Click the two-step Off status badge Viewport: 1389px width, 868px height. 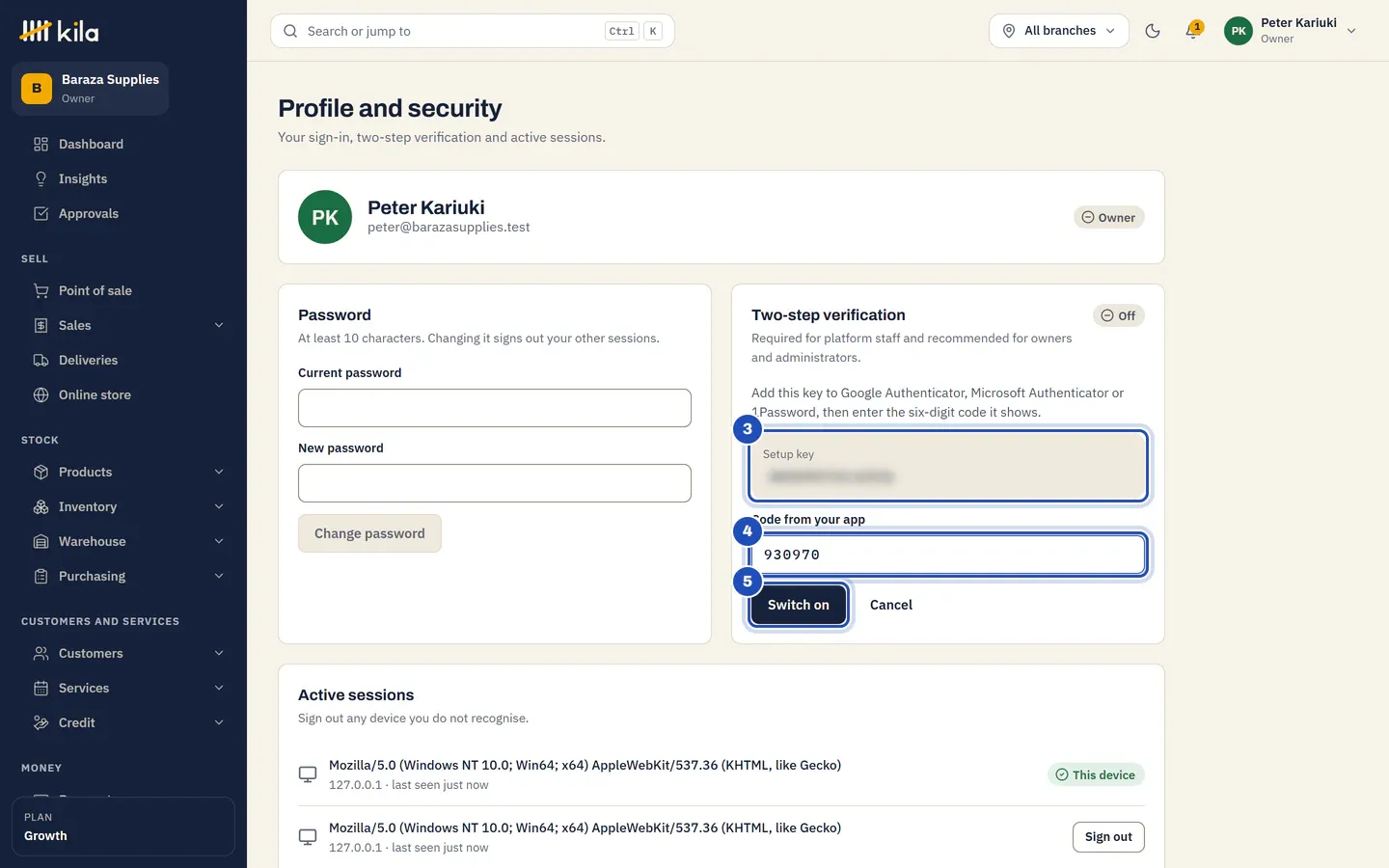point(1119,315)
